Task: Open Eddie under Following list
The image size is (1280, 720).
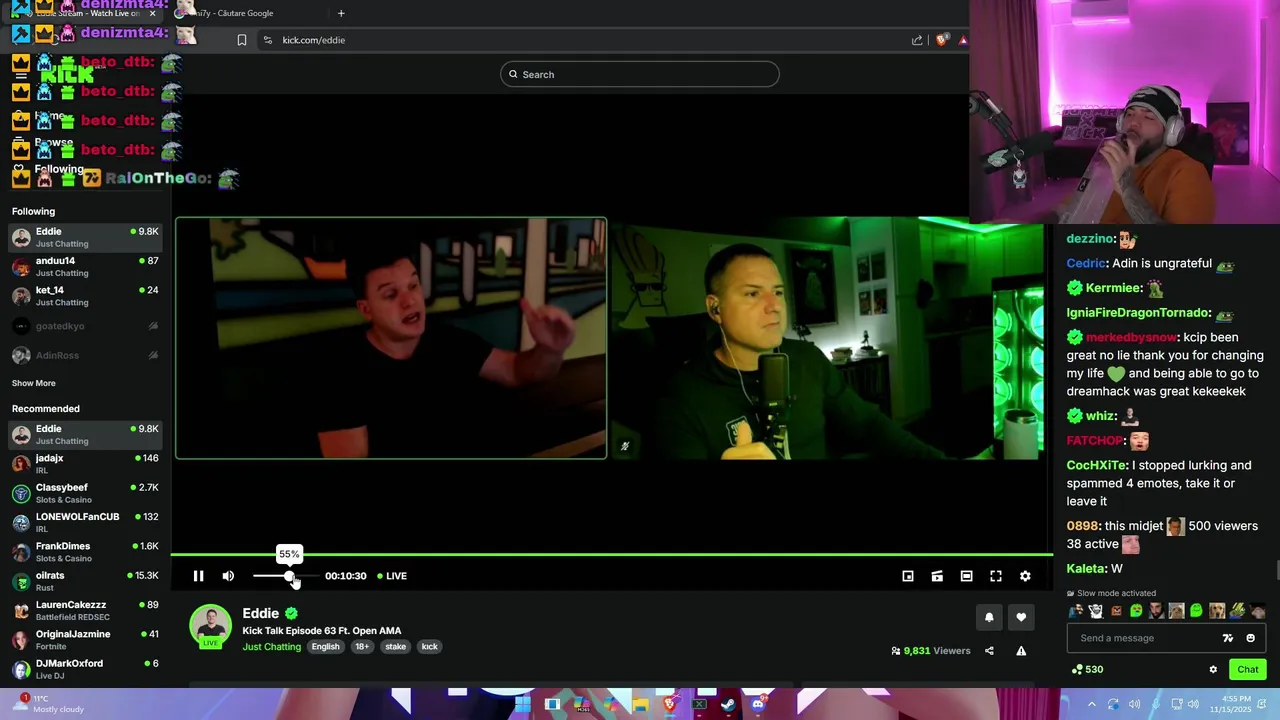Action: (x=85, y=237)
